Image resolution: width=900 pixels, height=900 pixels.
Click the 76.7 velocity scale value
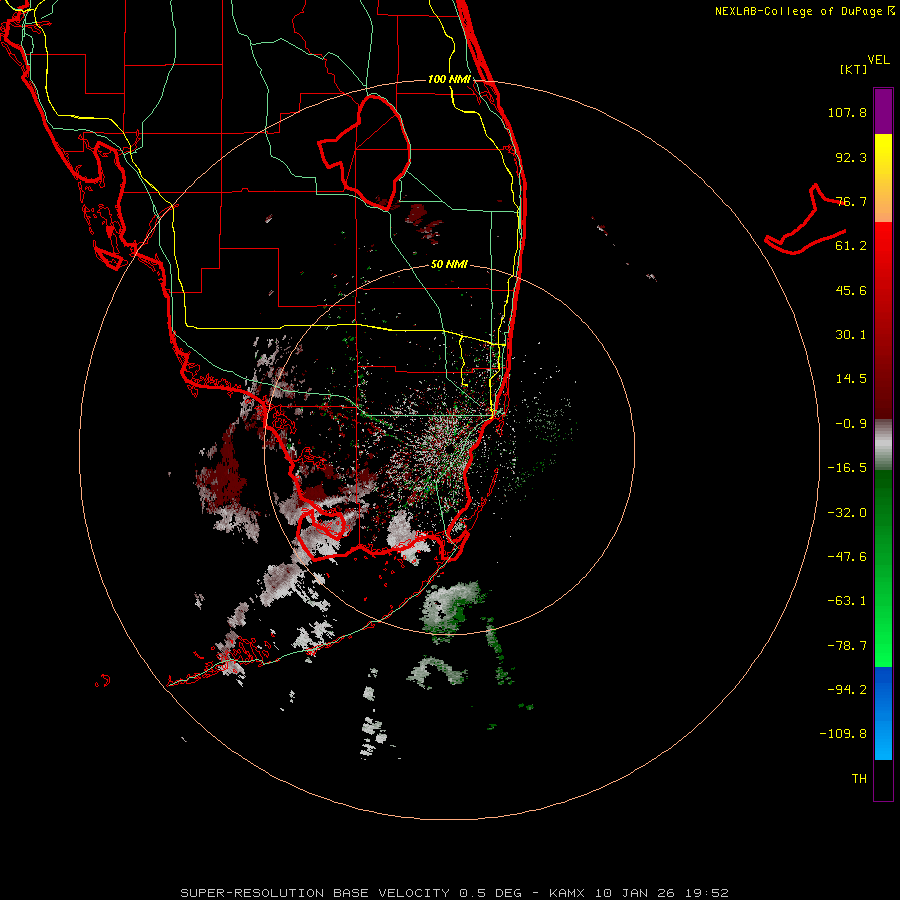click(x=851, y=201)
